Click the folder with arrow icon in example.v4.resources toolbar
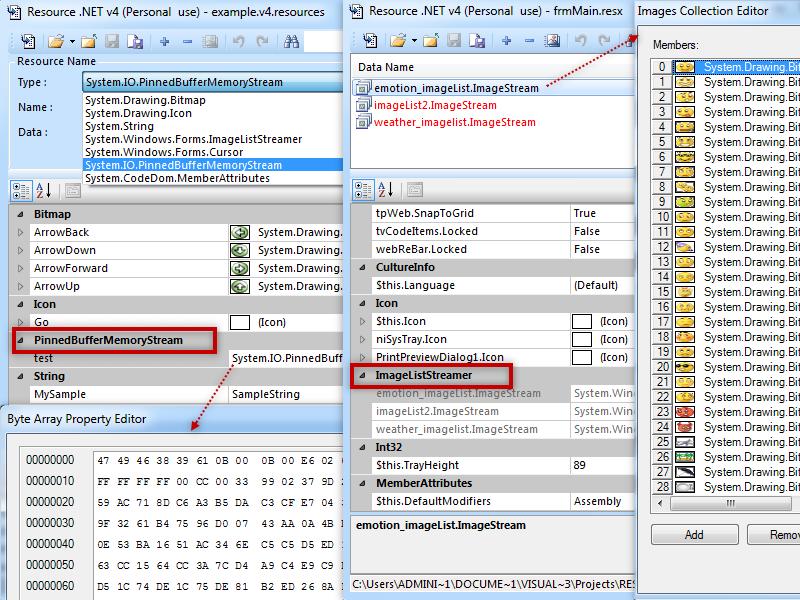This screenshot has width=800, height=600. point(89,42)
